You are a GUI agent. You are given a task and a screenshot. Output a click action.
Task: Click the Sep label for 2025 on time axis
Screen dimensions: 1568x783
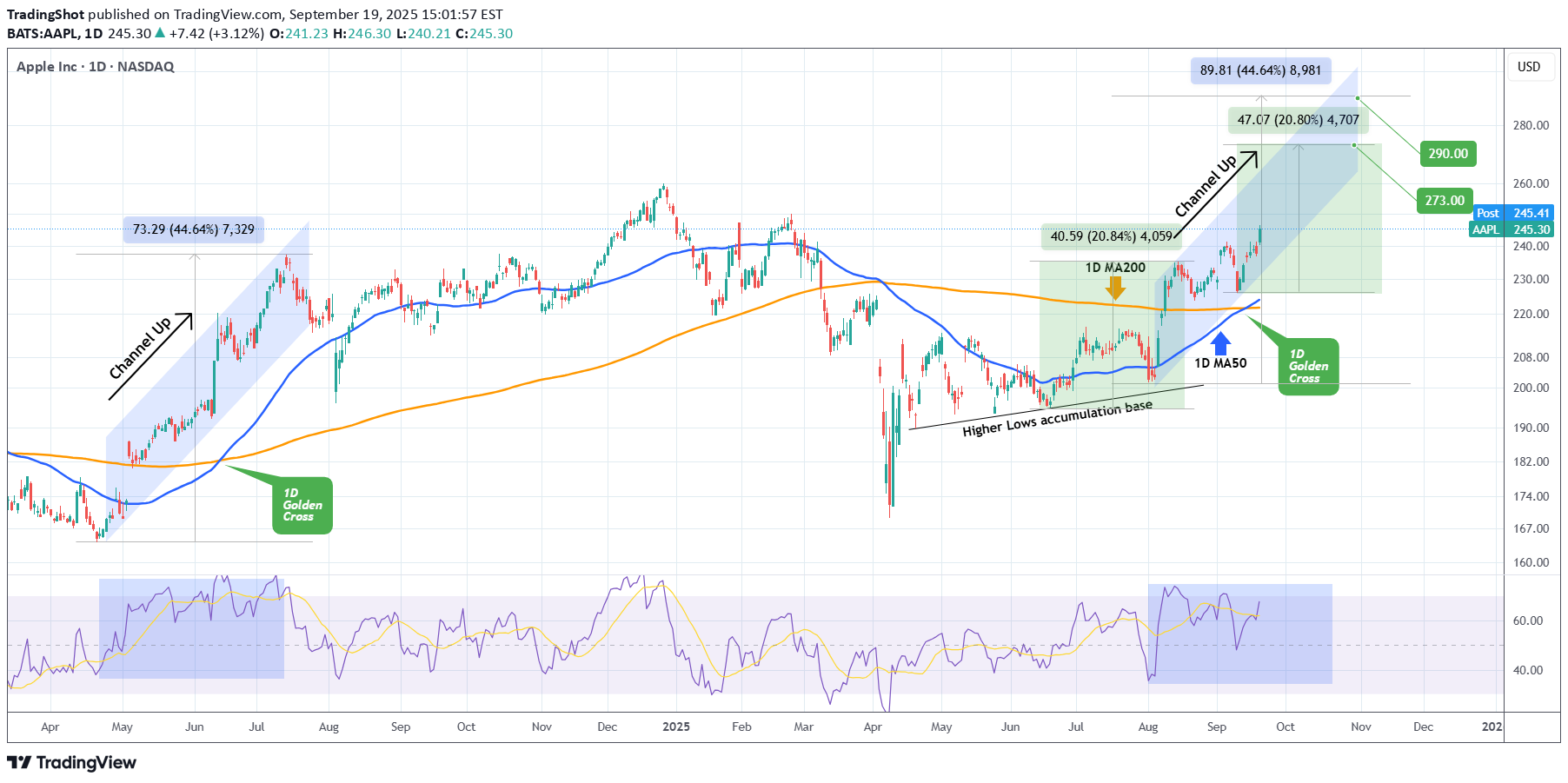click(1216, 727)
